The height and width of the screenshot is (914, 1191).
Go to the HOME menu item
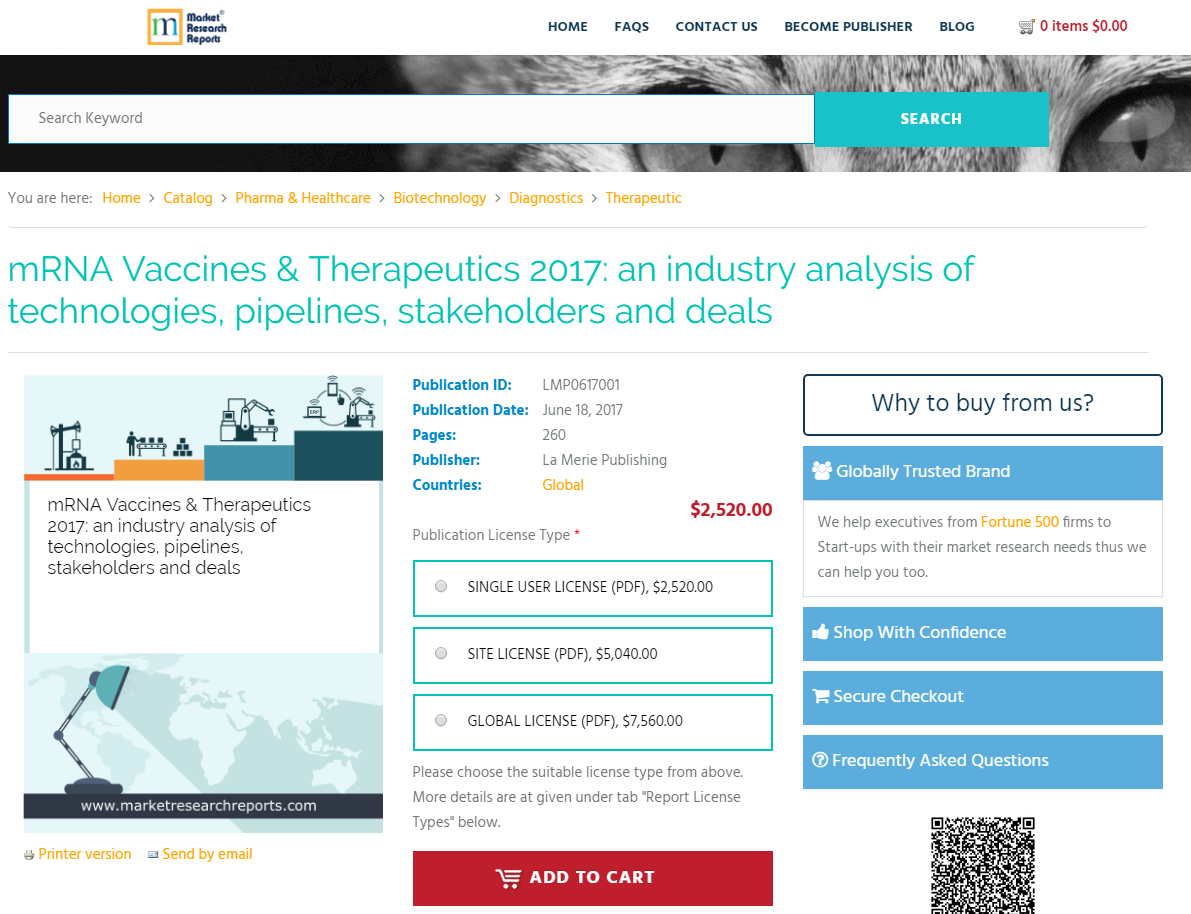[x=567, y=27]
